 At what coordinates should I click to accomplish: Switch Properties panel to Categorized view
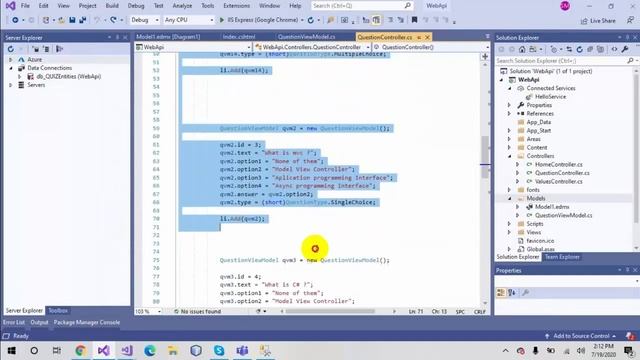point(501,292)
